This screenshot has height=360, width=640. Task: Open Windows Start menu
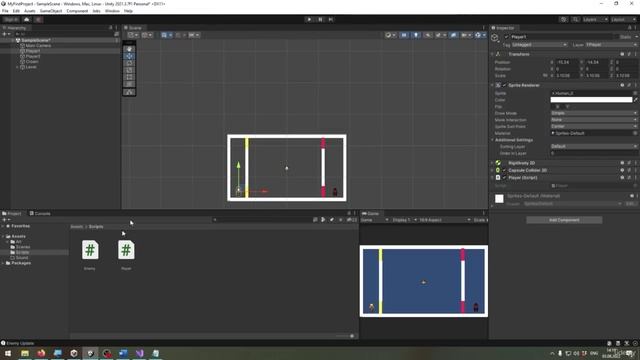pos(8,353)
